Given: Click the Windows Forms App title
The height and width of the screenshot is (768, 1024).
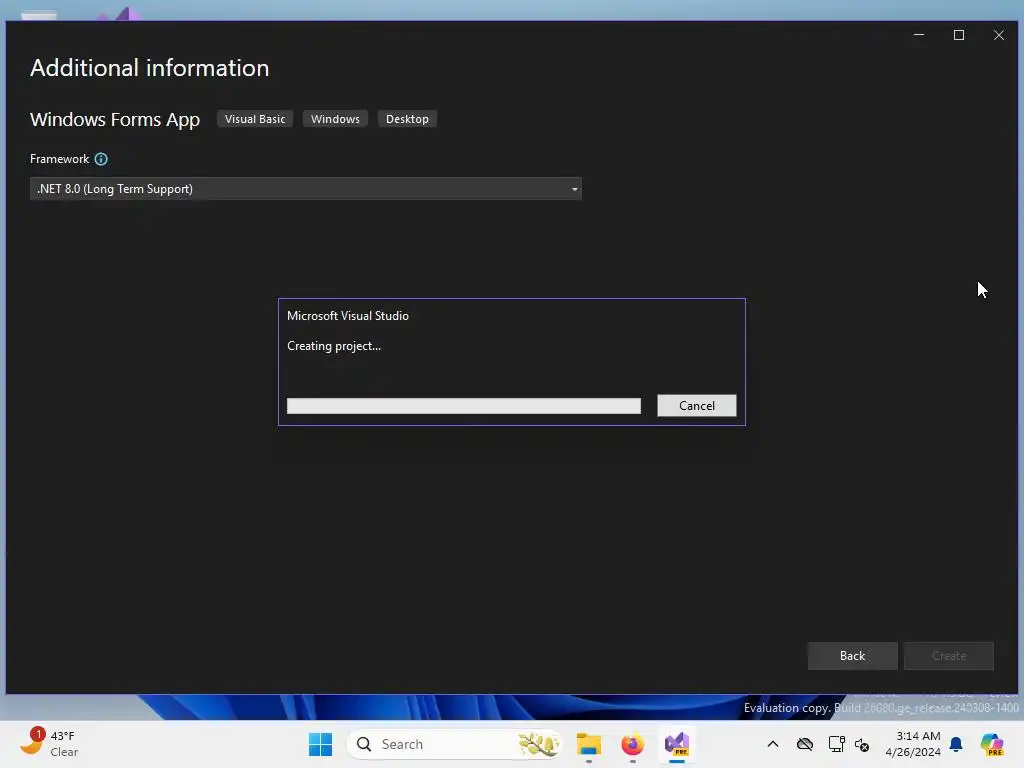Looking at the screenshot, I should click(115, 120).
